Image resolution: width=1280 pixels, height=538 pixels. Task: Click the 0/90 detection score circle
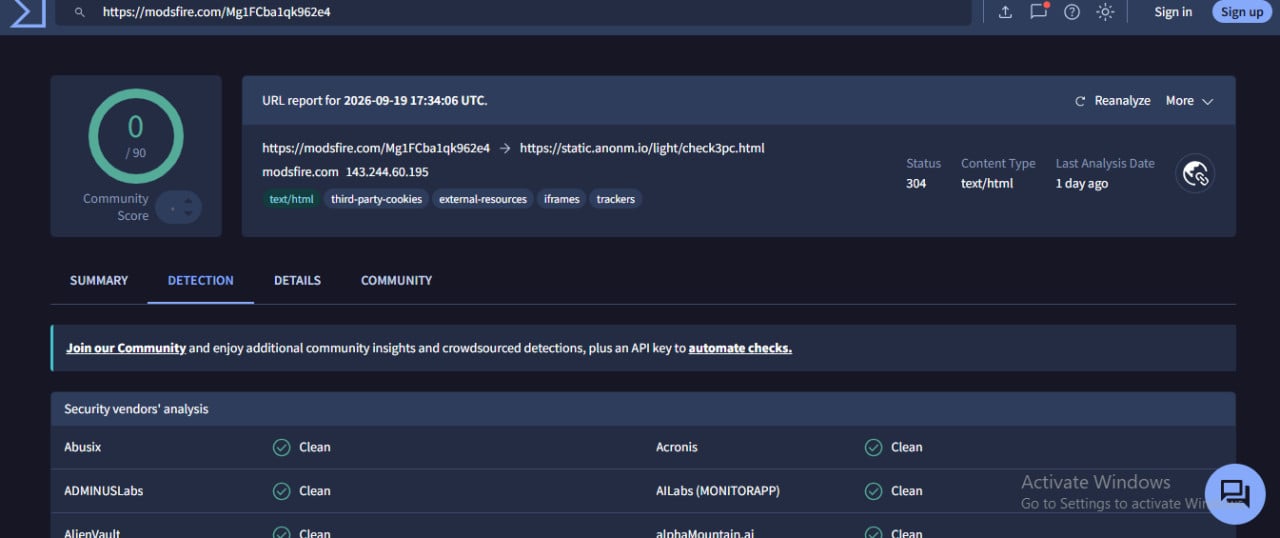point(135,136)
